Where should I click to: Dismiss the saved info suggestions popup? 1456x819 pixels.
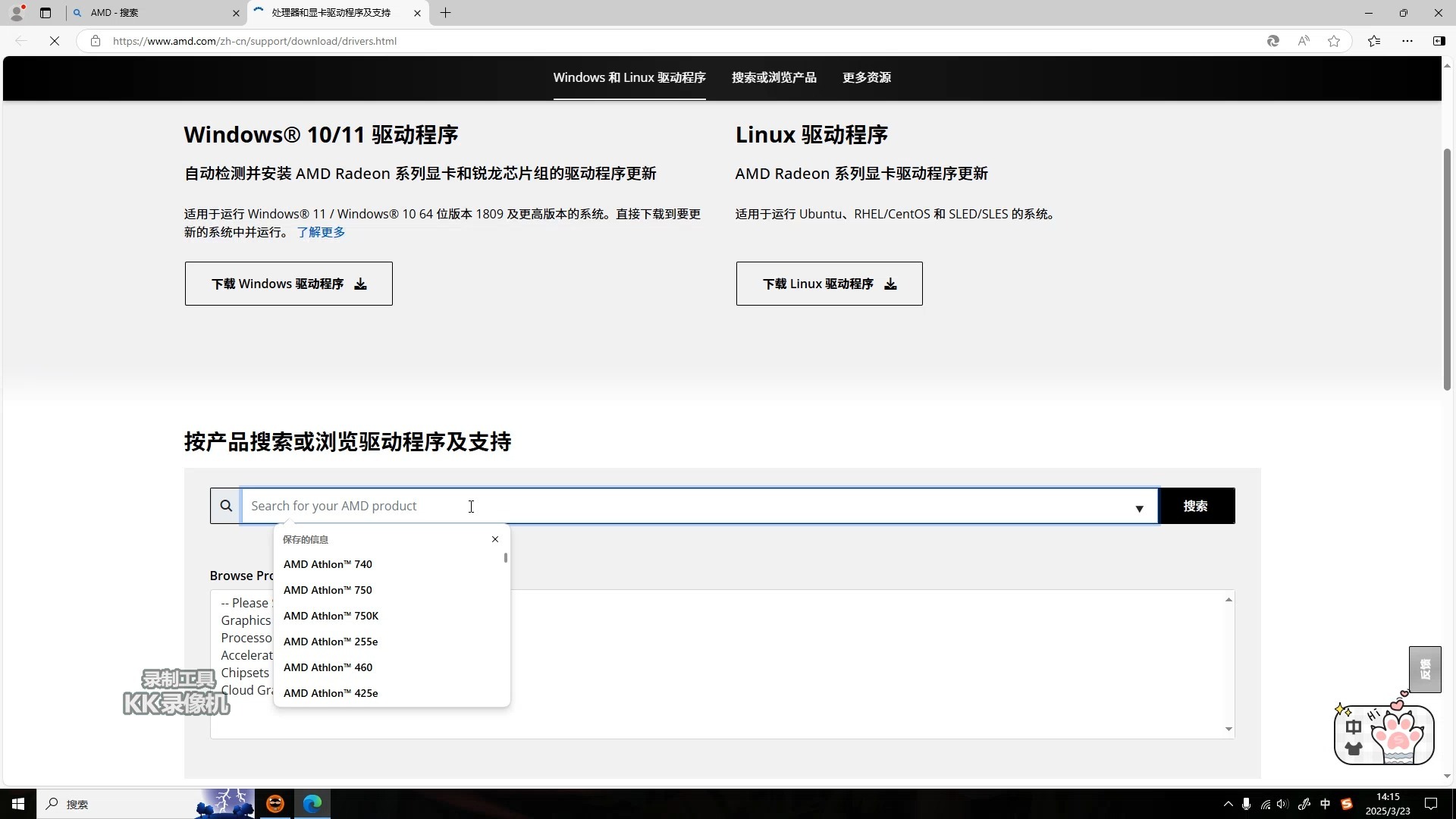point(495,539)
